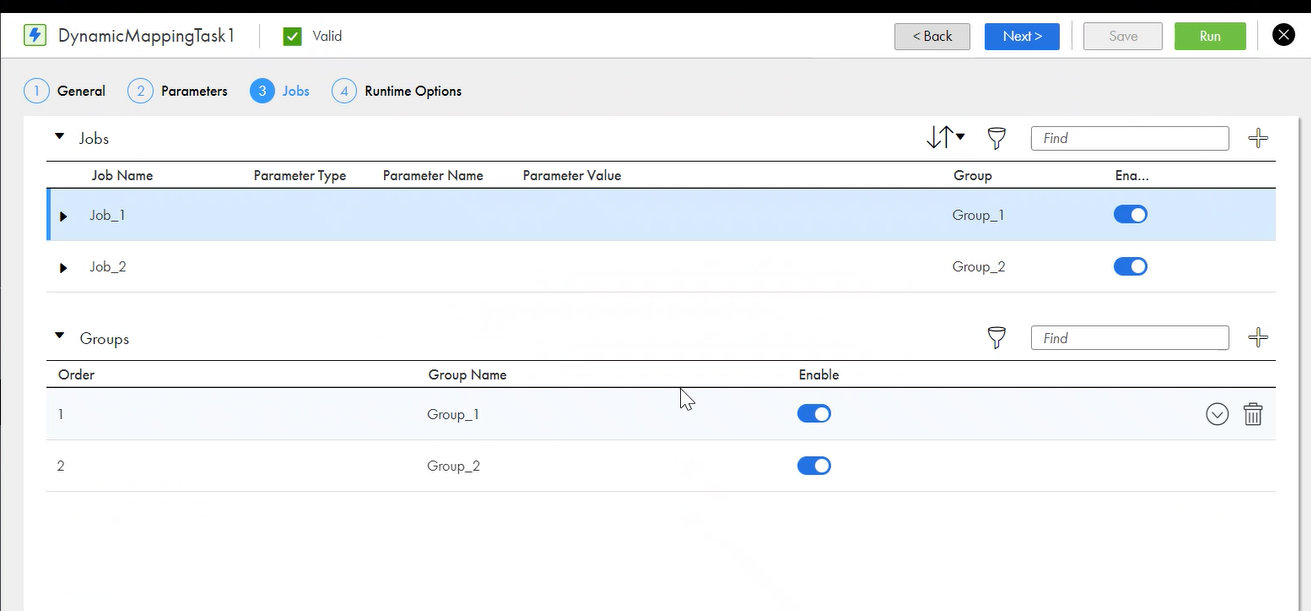Click the Group Name column header

(x=467, y=375)
